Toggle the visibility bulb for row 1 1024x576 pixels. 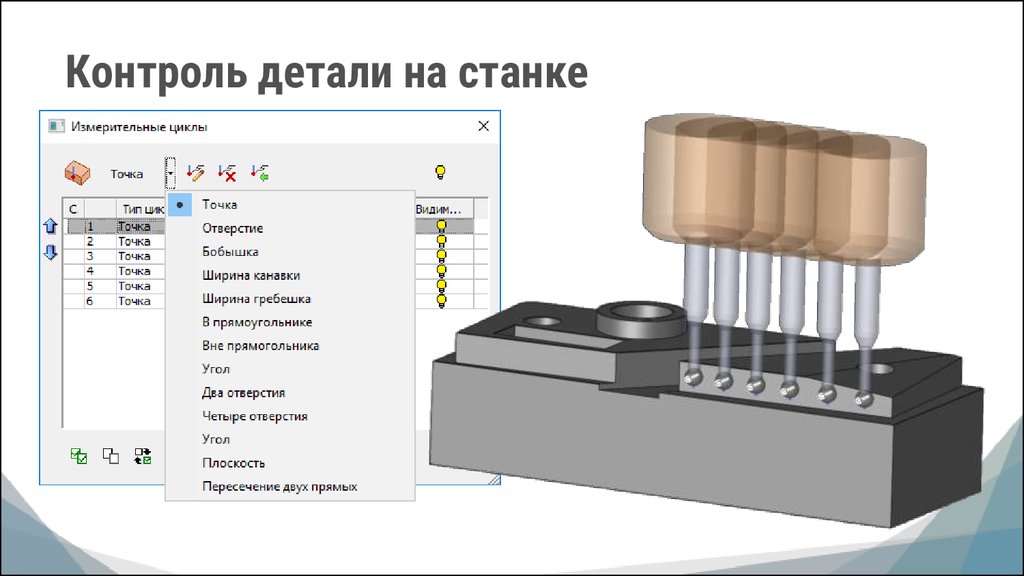pos(441,227)
